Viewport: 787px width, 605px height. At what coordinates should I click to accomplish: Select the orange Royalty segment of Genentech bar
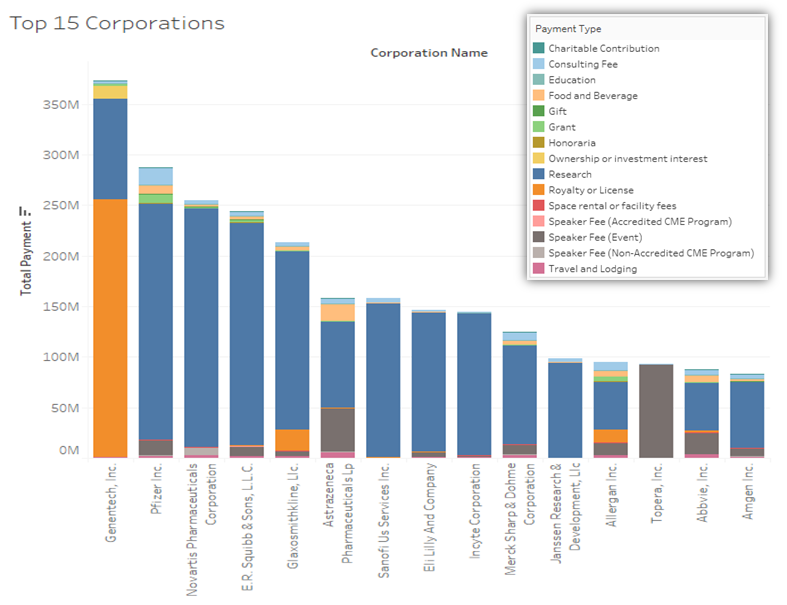[x=110, y=328]
